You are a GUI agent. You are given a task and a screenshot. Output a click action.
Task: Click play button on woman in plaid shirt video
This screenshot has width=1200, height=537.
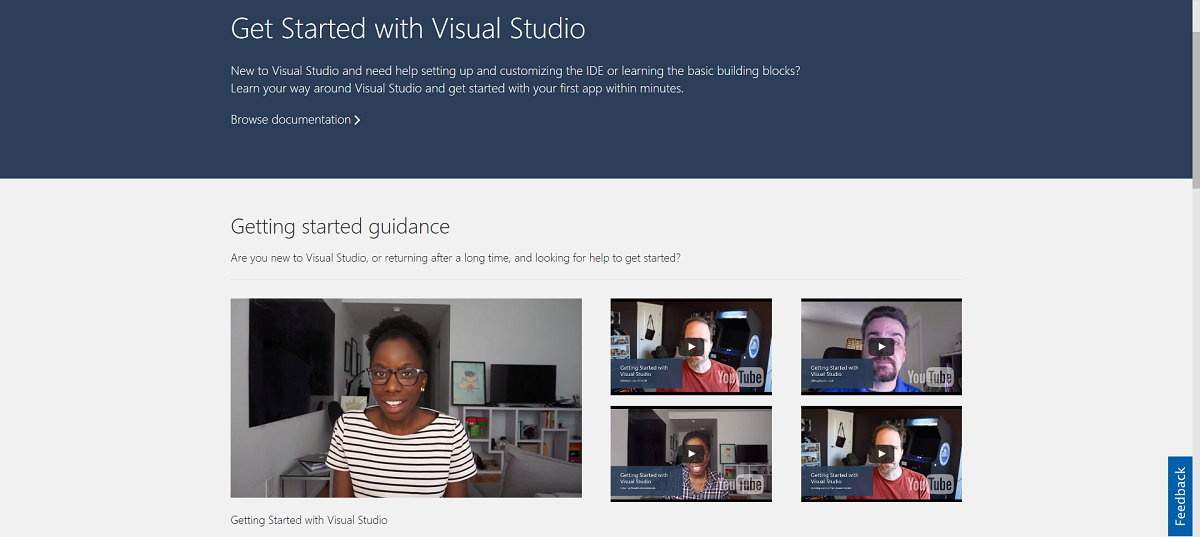pyautogui.click(x=691, y=454)
